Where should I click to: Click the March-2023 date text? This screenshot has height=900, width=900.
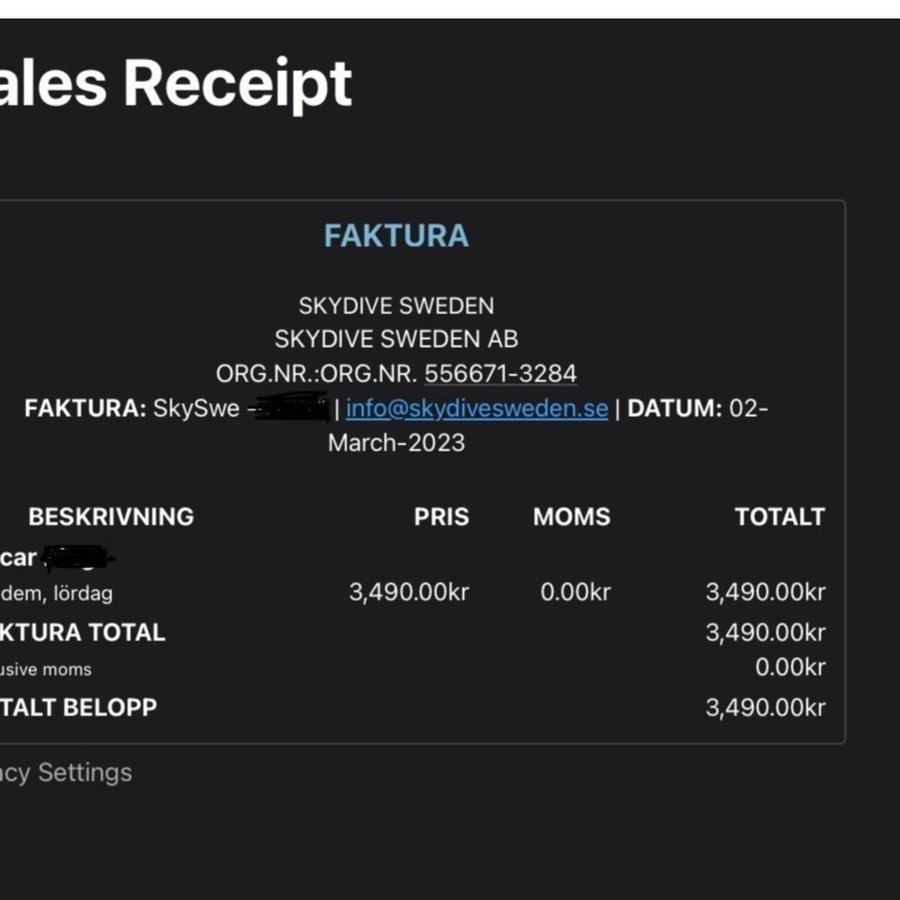click(x=397, y=443)
